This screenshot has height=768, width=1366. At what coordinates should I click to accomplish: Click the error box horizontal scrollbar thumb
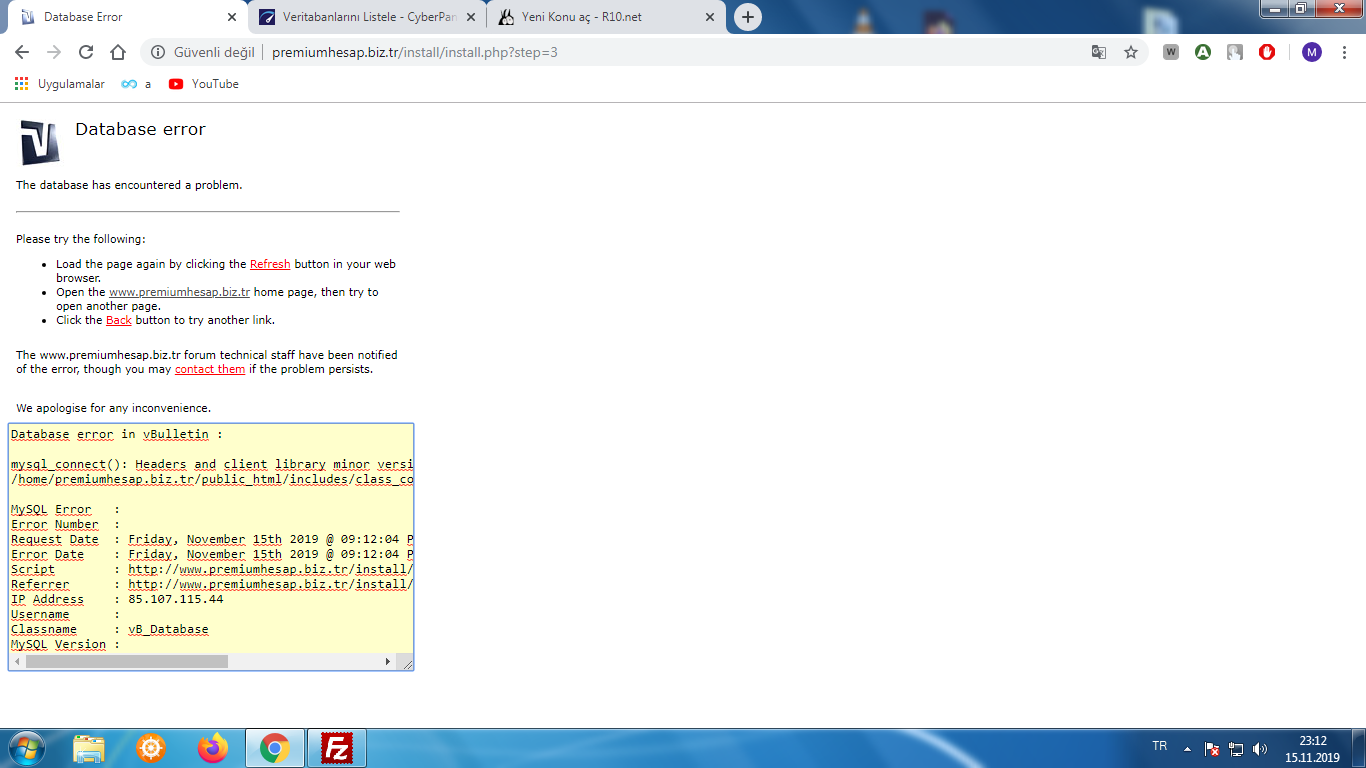tap(127, 662)
